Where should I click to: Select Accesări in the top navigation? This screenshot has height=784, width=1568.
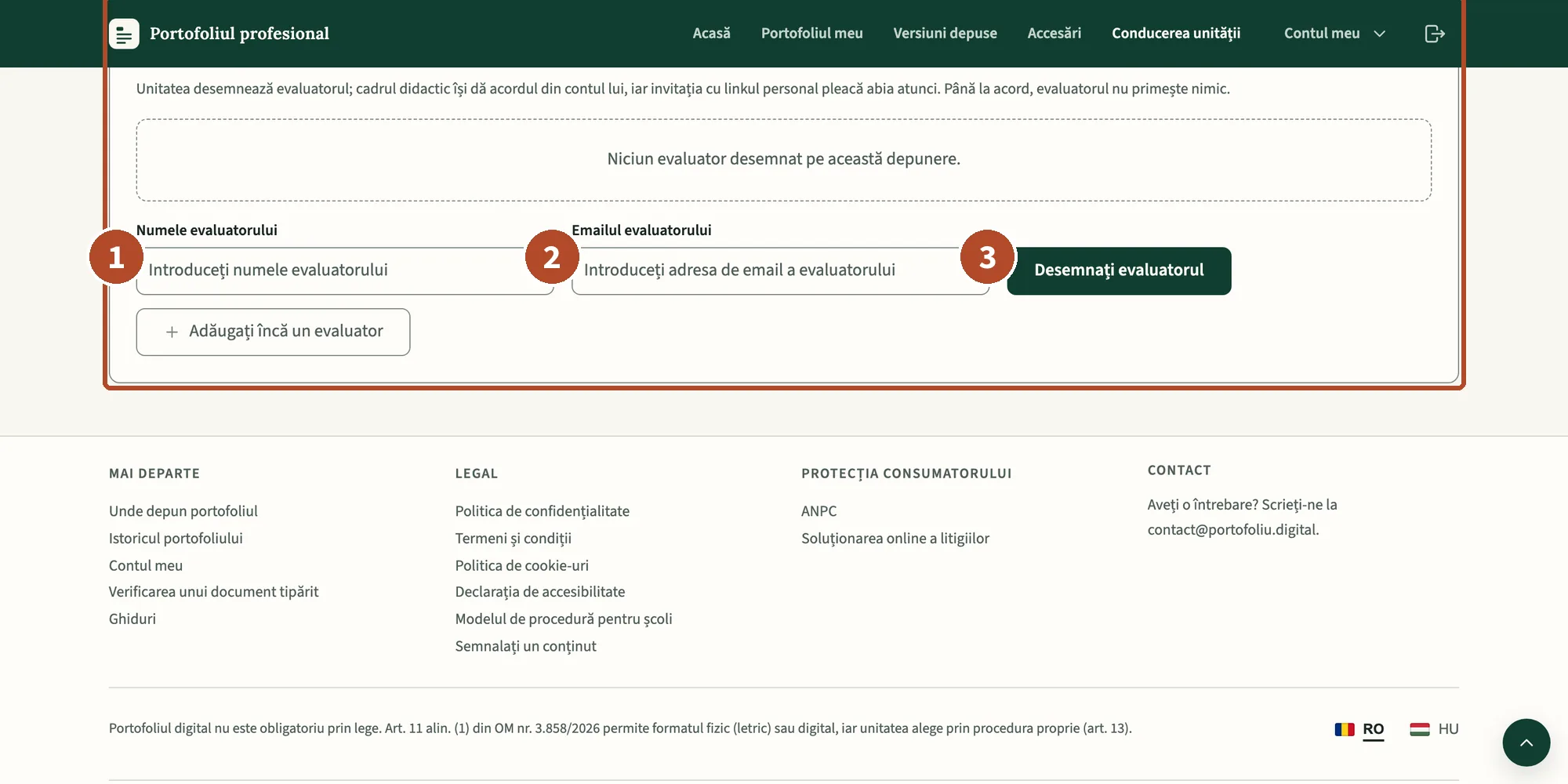tap(1054, 34)
